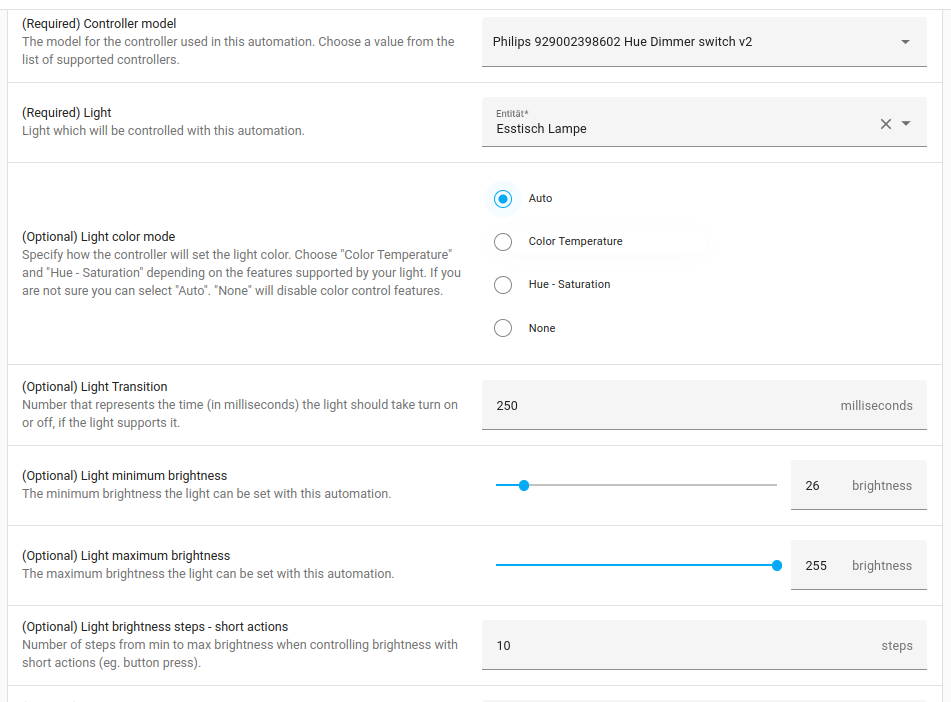The height and width of the screenshot is (702, 951).
Task: Clear the Esstisch Lampe entity selection
Action: click(885, 124)
